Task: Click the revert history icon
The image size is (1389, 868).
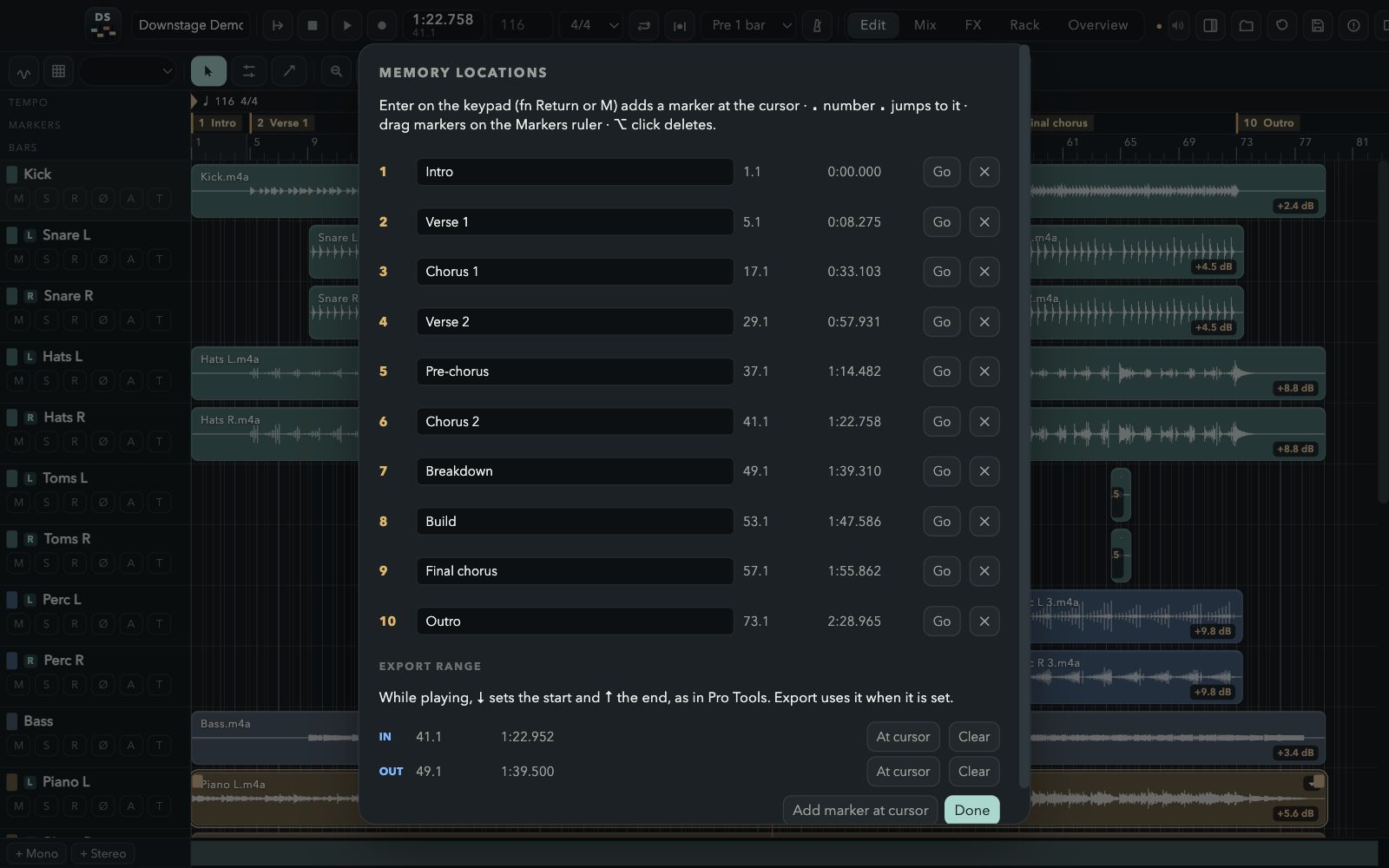Action: click(1281, 25)
